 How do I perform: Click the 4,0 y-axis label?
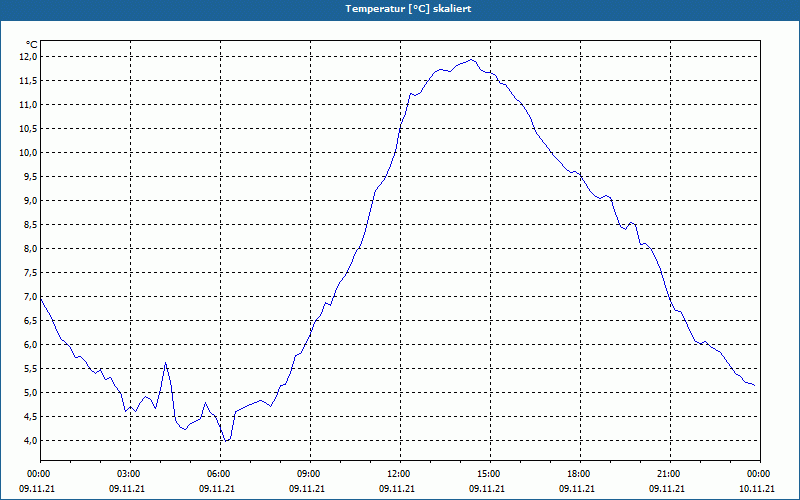(31, 440)
